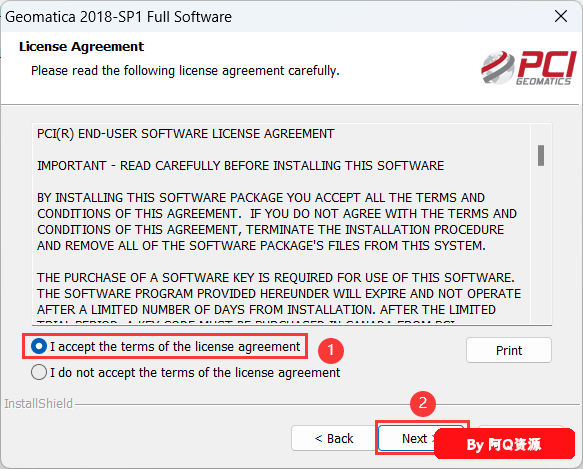This screenshot has height=469, width=583.
Task: Choose I do not accept the terms option
Action: (39, 372)
